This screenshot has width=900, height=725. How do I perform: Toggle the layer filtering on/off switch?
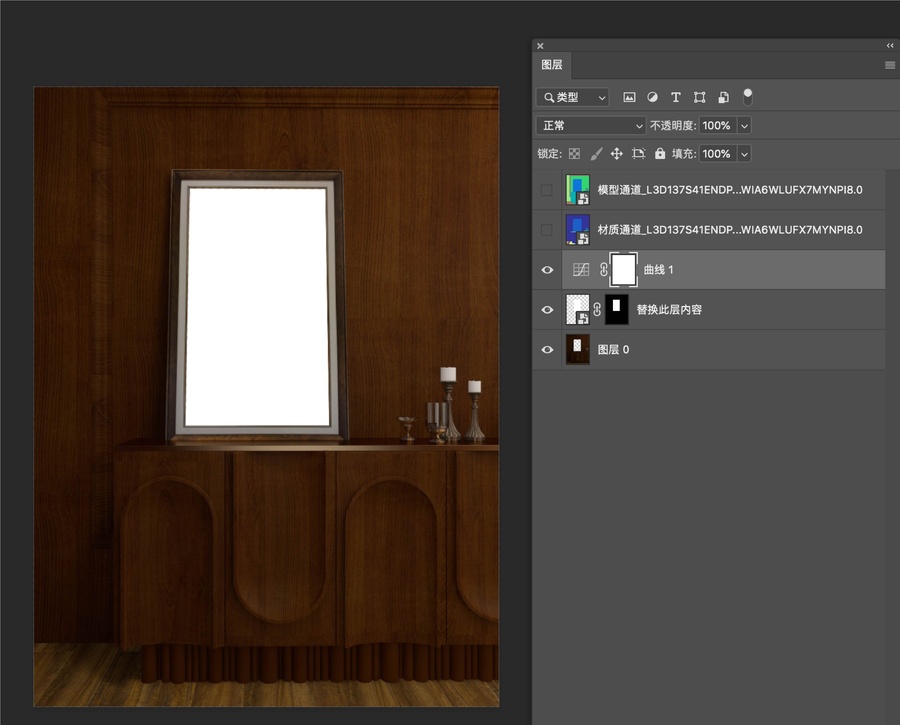tap(747, 97)
